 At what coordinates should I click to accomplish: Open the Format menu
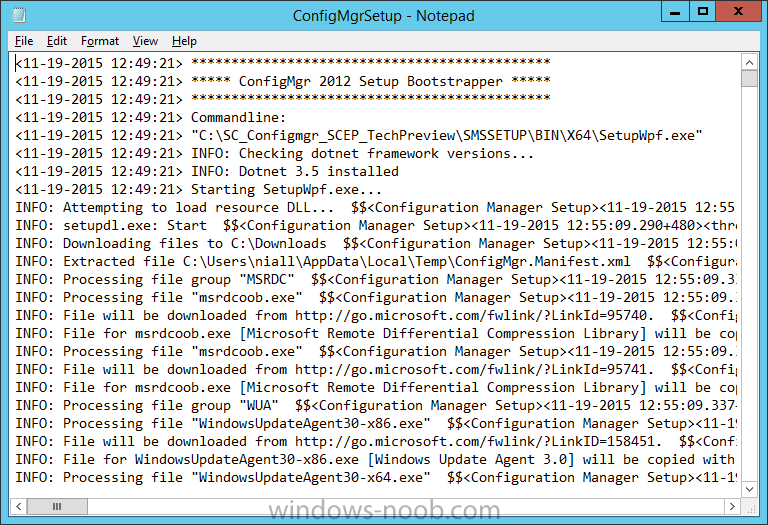tap(100, 41)
